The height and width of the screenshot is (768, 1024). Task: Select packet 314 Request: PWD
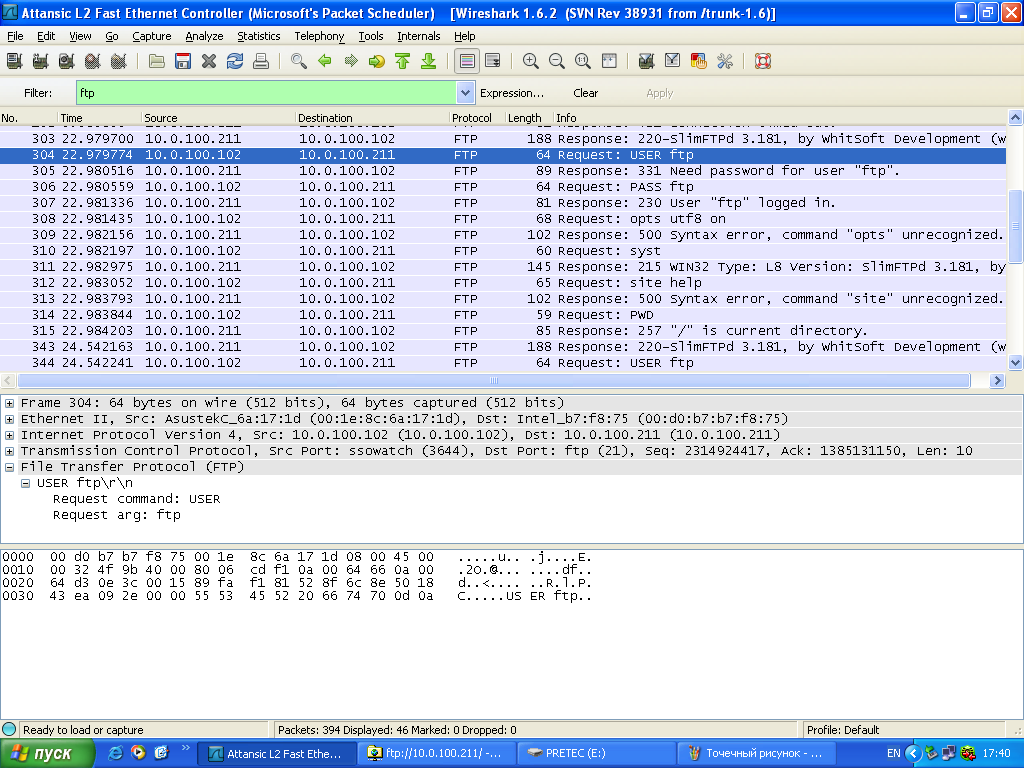503,315
